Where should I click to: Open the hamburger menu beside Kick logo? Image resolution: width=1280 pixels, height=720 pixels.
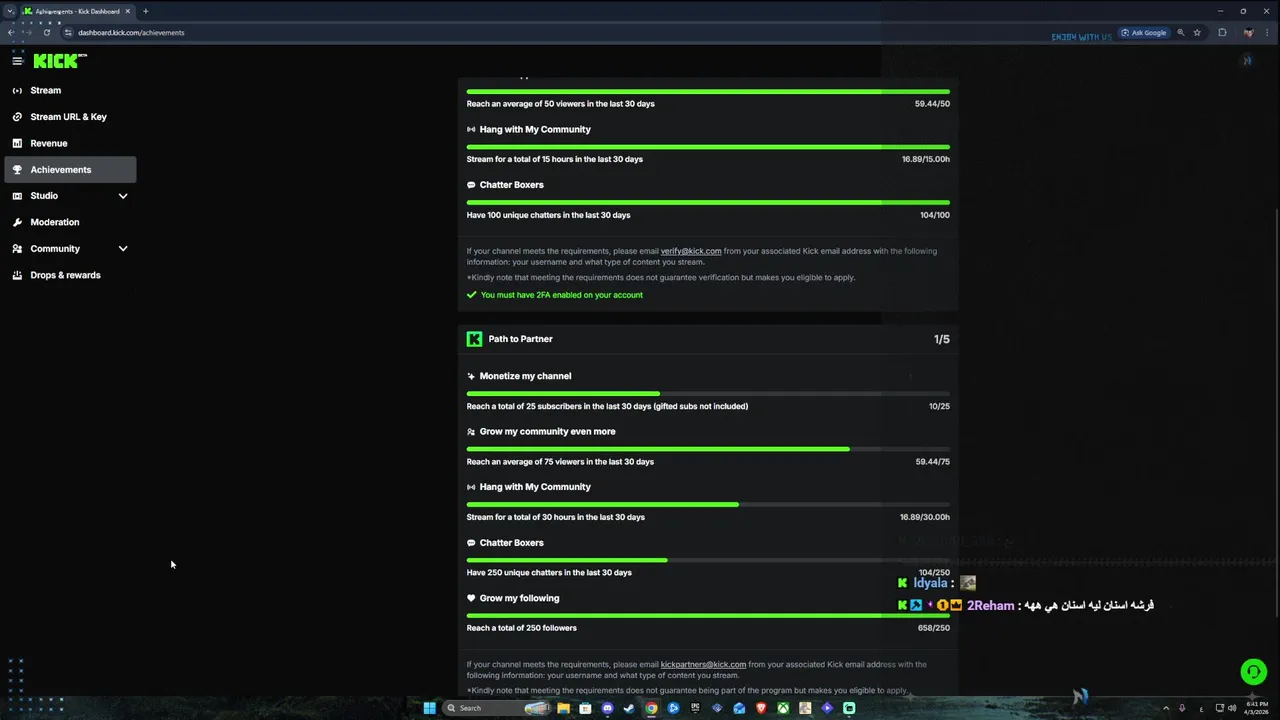[17, 61]
